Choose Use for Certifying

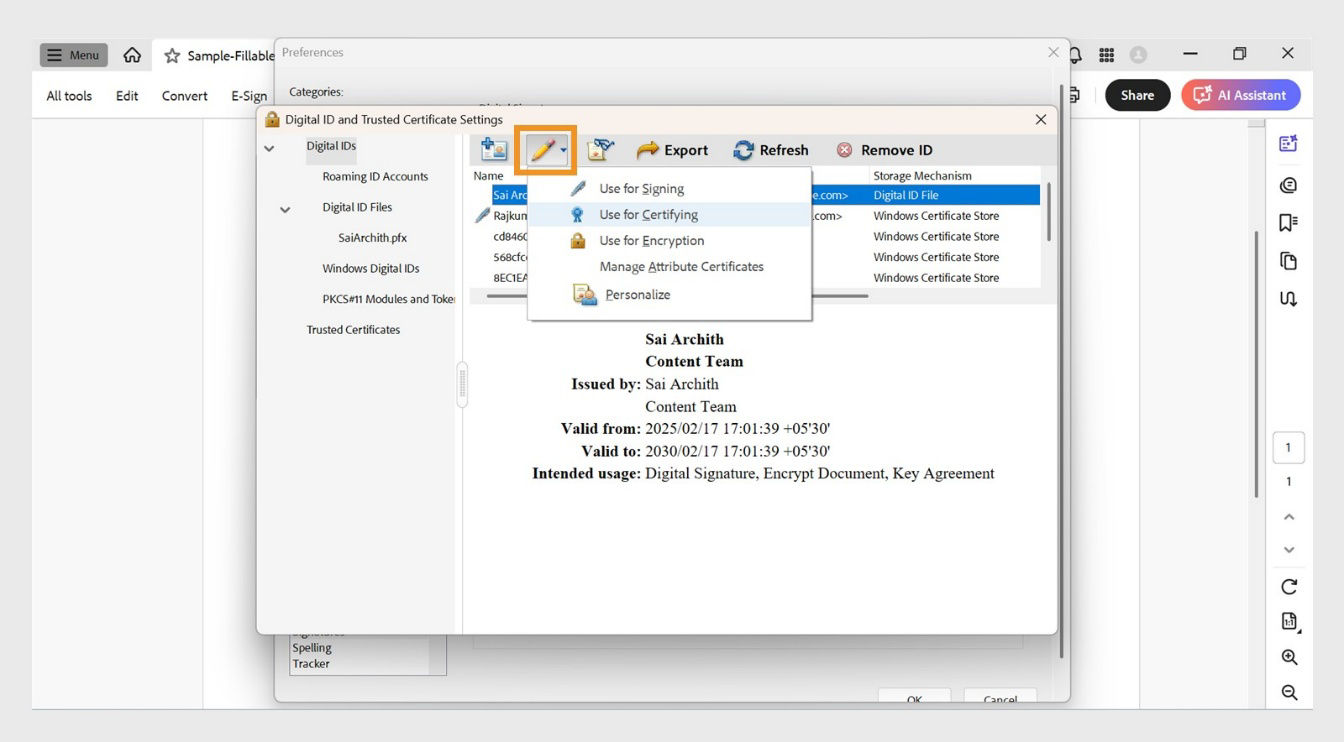coord(646,214)
